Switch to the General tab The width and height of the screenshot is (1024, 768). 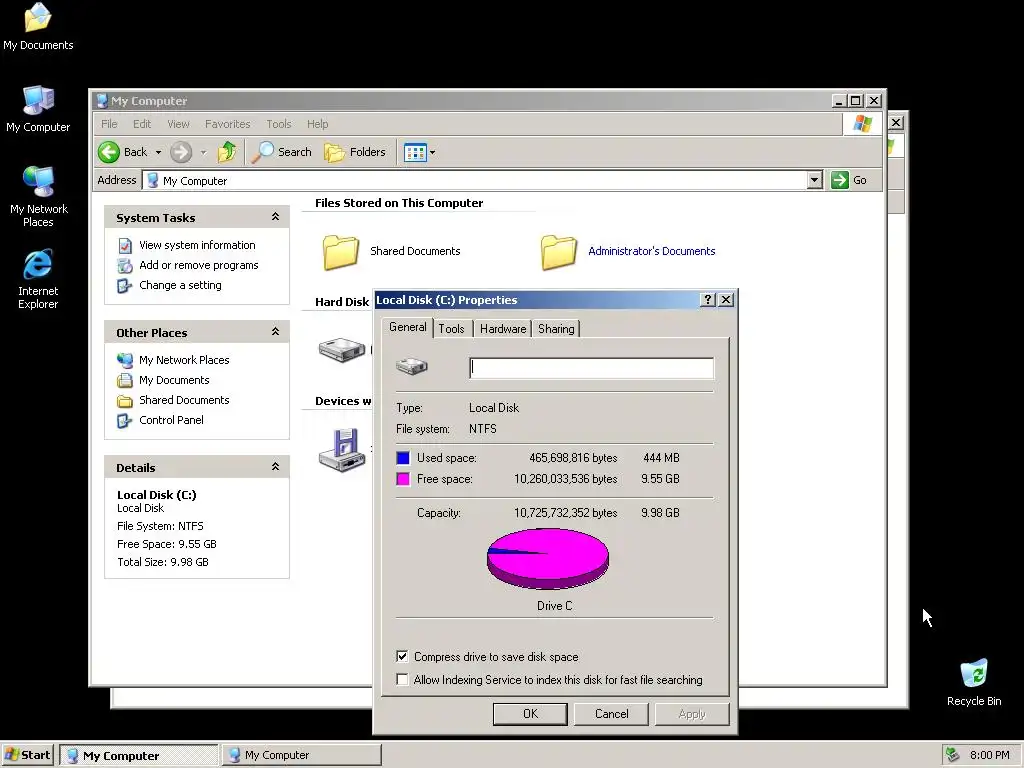[x=408, y=328]
